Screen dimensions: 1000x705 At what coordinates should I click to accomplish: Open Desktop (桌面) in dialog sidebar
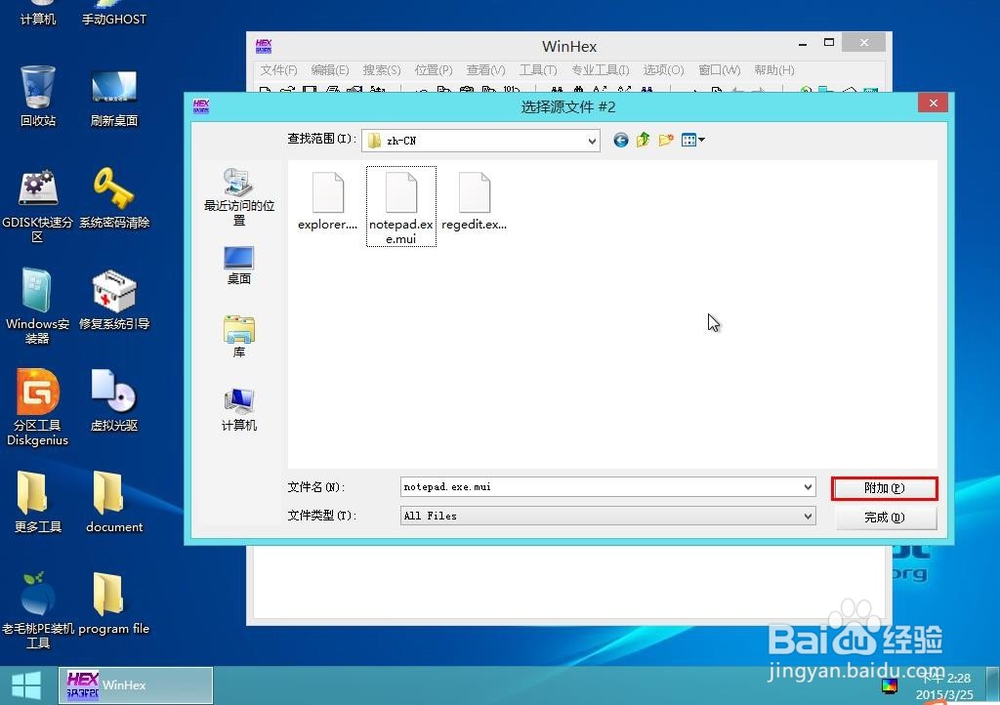(x=239, y=265)
